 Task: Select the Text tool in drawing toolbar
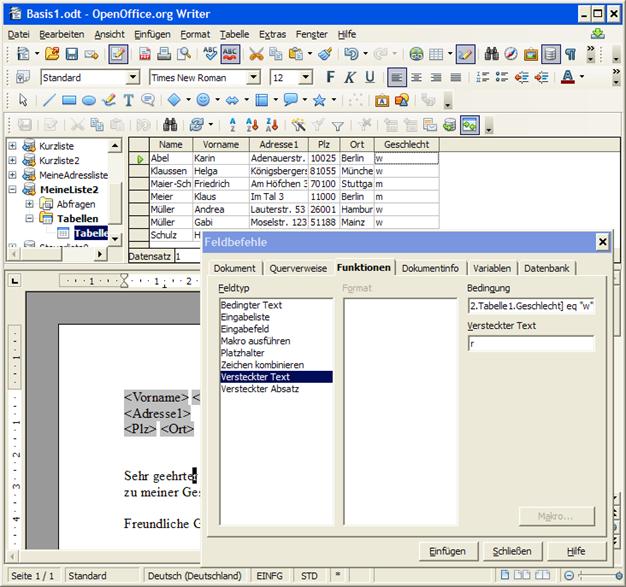128,100
